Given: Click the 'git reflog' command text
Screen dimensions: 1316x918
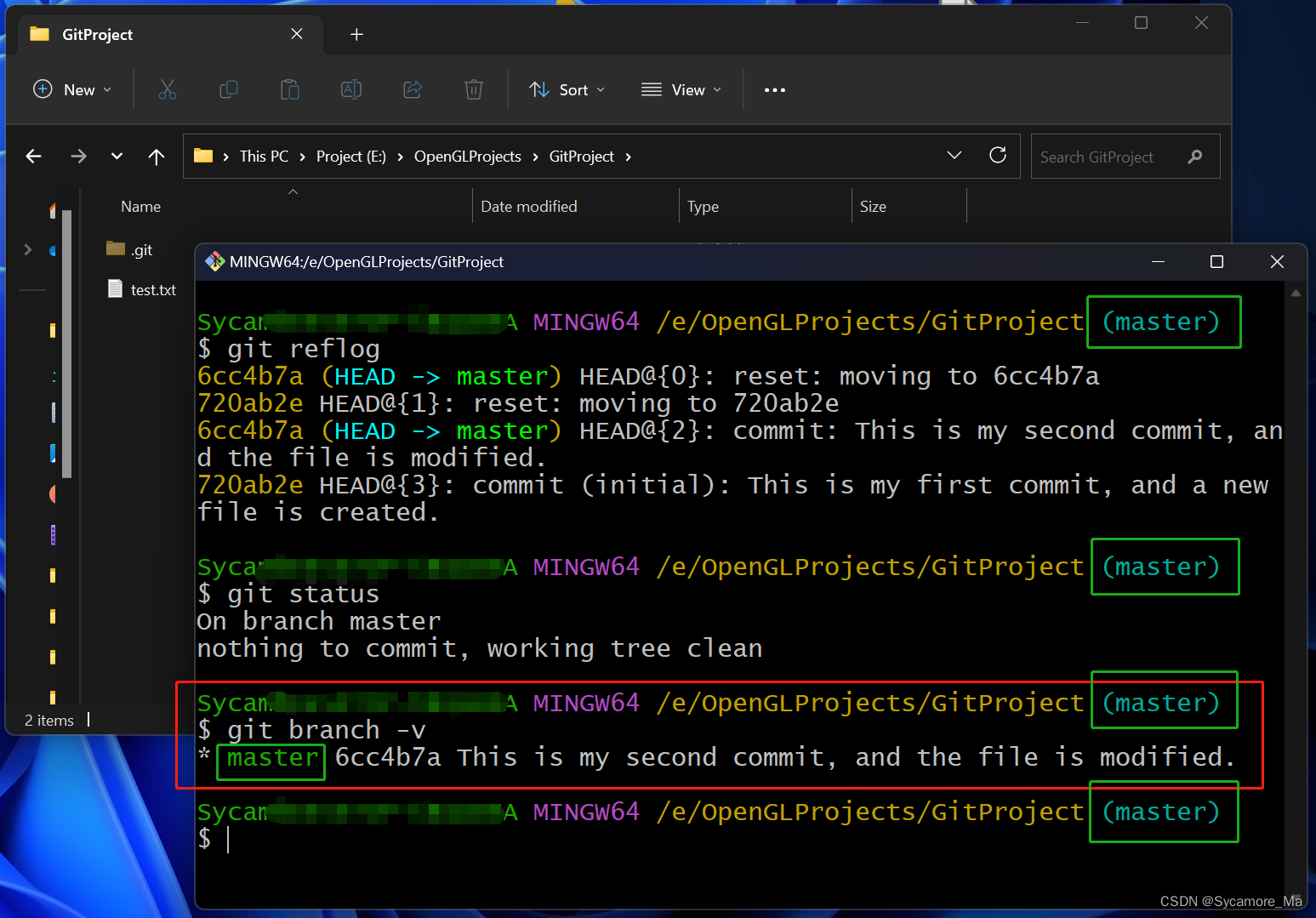Looking at the screenshot, I should [303, 349].
